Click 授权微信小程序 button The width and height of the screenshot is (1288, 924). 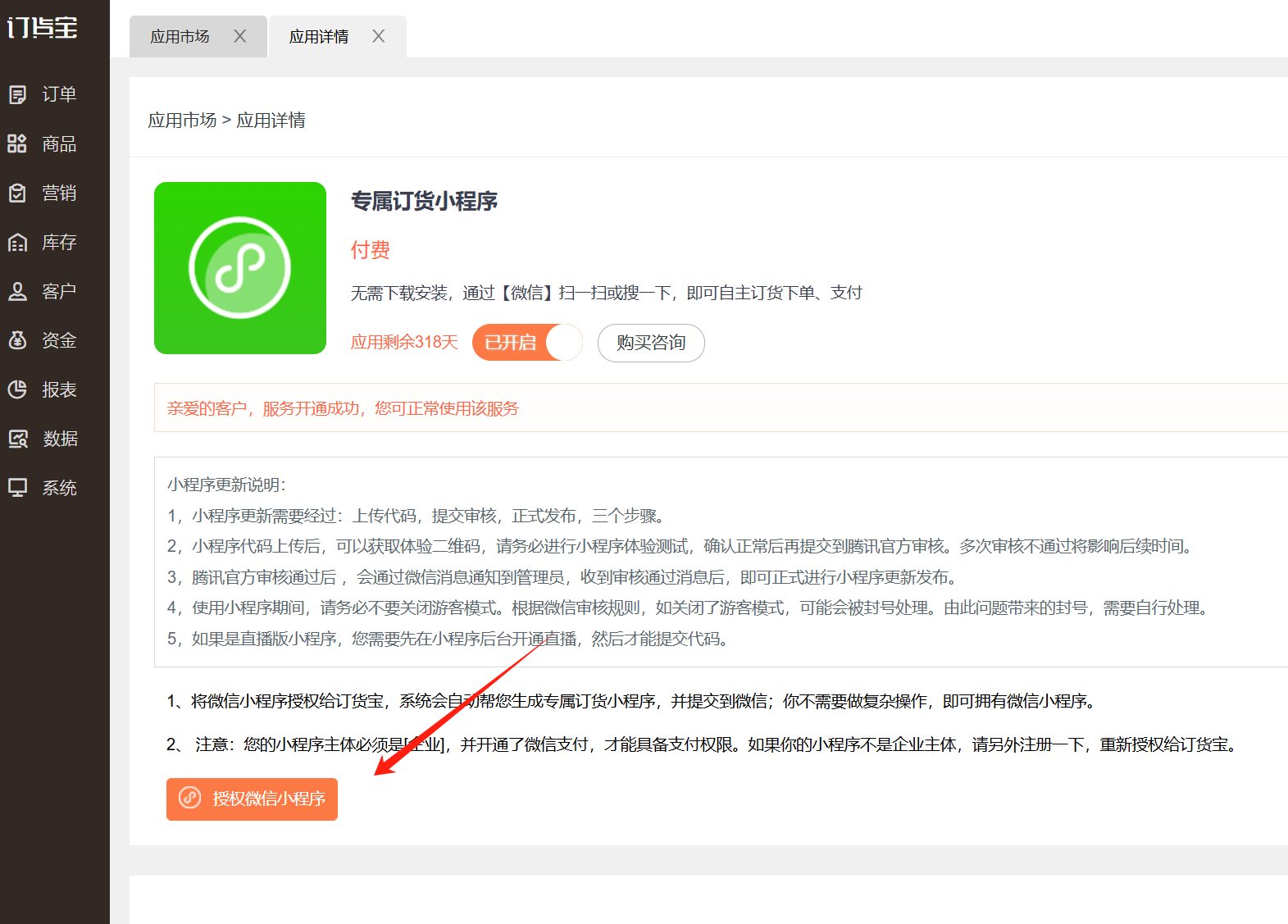coord(252,799)
